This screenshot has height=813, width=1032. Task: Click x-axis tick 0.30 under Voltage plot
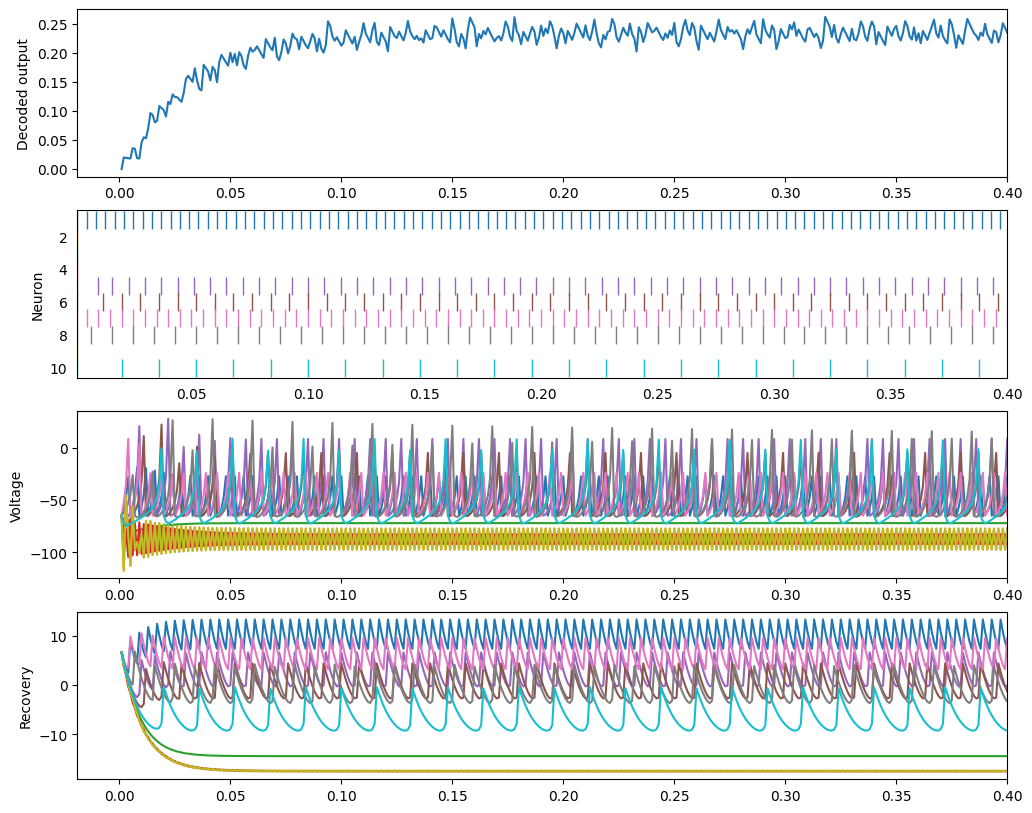[x=785, y=595]
